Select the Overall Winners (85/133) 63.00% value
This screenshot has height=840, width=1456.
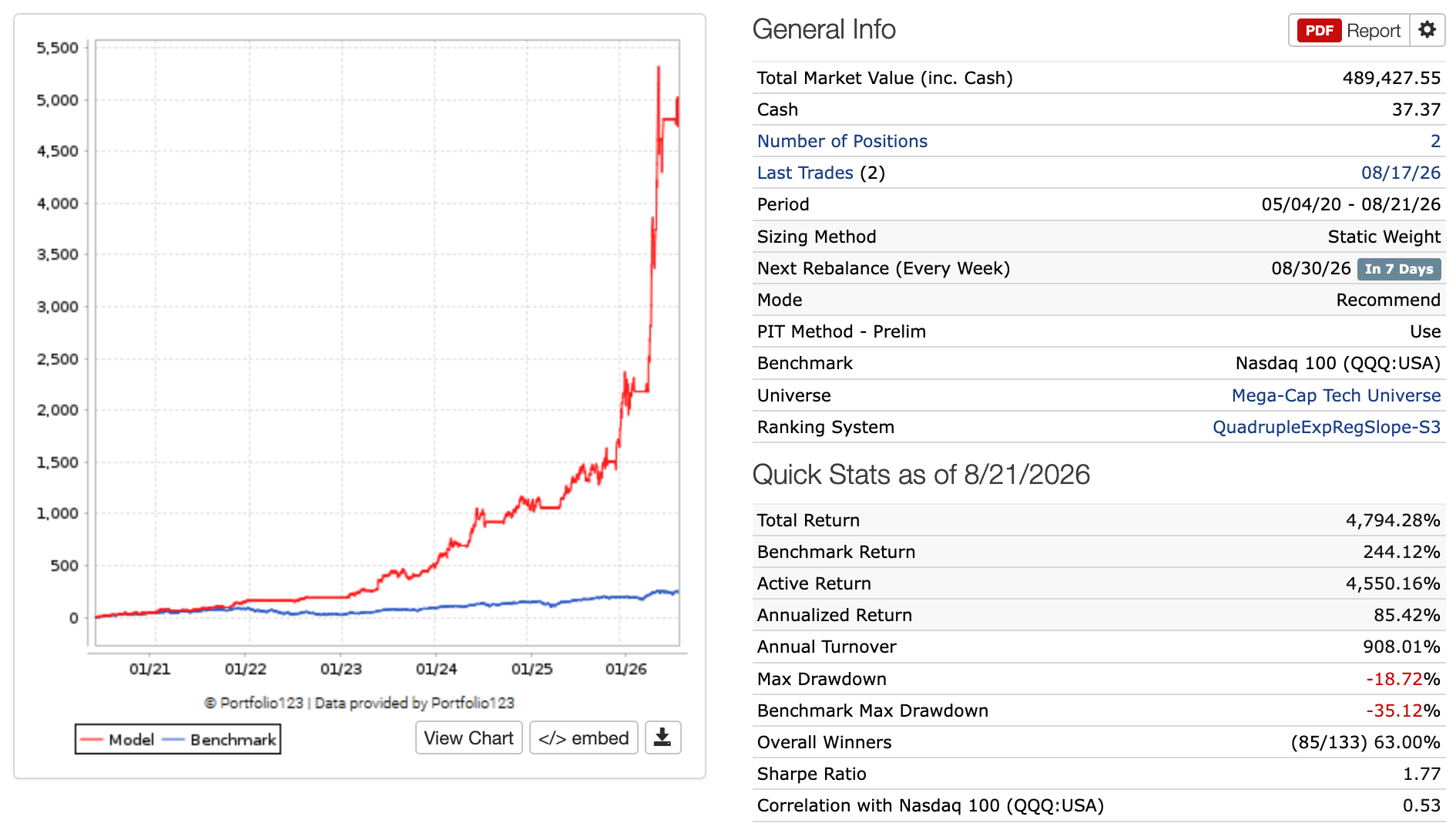pos(1365,742)
